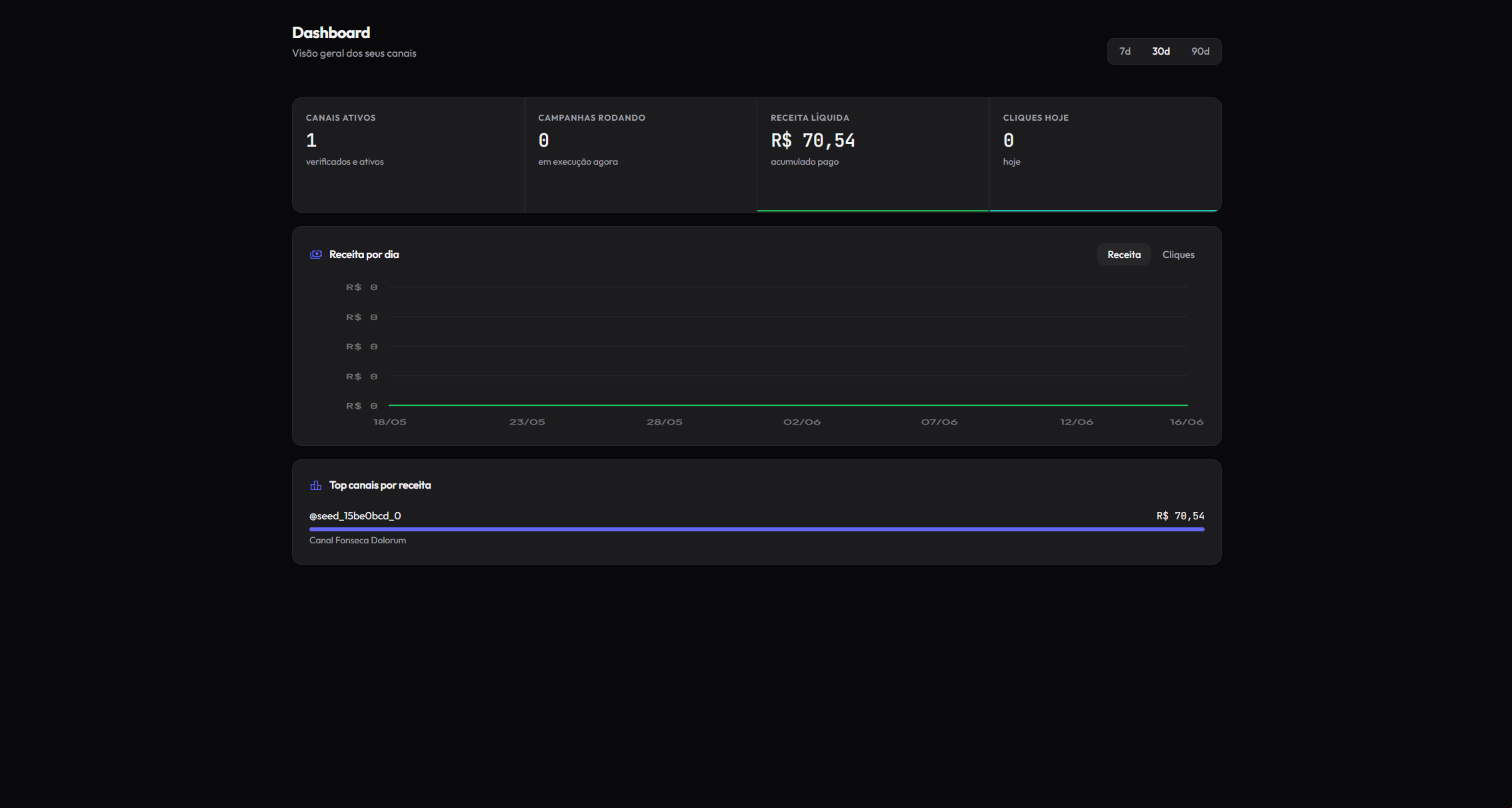Switch chart to Receita view
Image resolution: width=1512 pixels, height=808 pixels.
click(1124, 255)
